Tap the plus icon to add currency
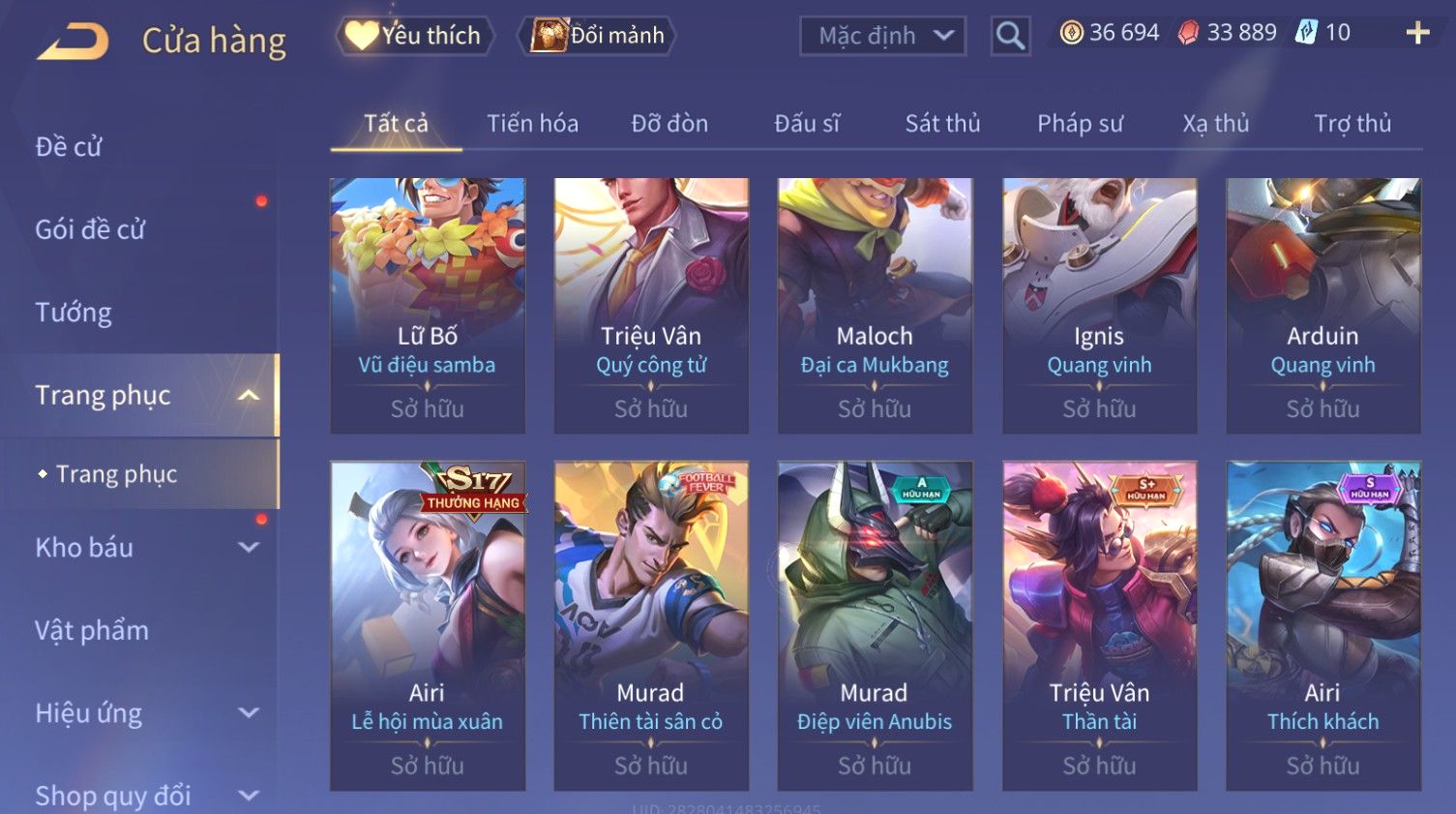 (x=1417, y=34)
